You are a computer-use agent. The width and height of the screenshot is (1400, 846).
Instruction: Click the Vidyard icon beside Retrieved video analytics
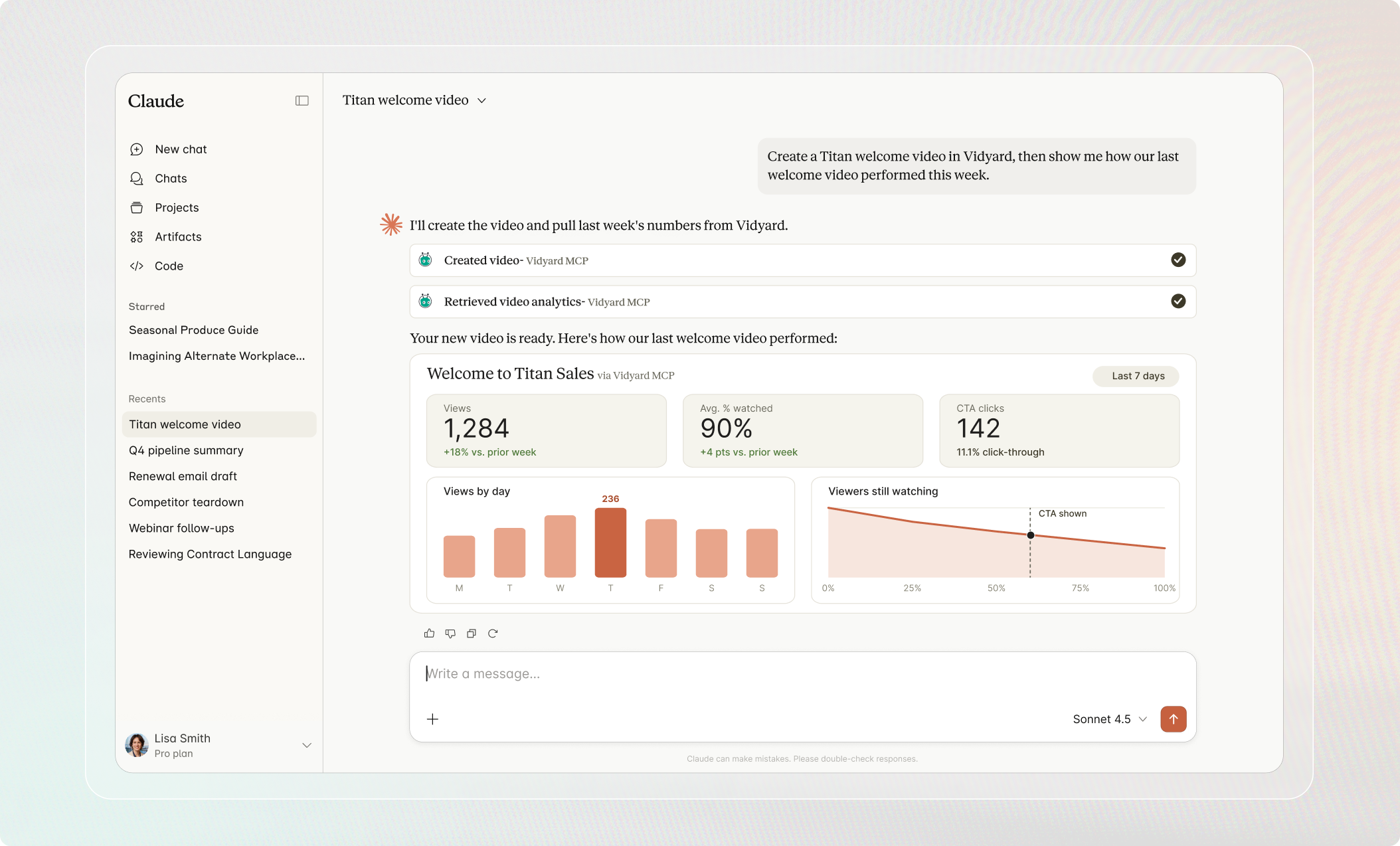(426, 301)
